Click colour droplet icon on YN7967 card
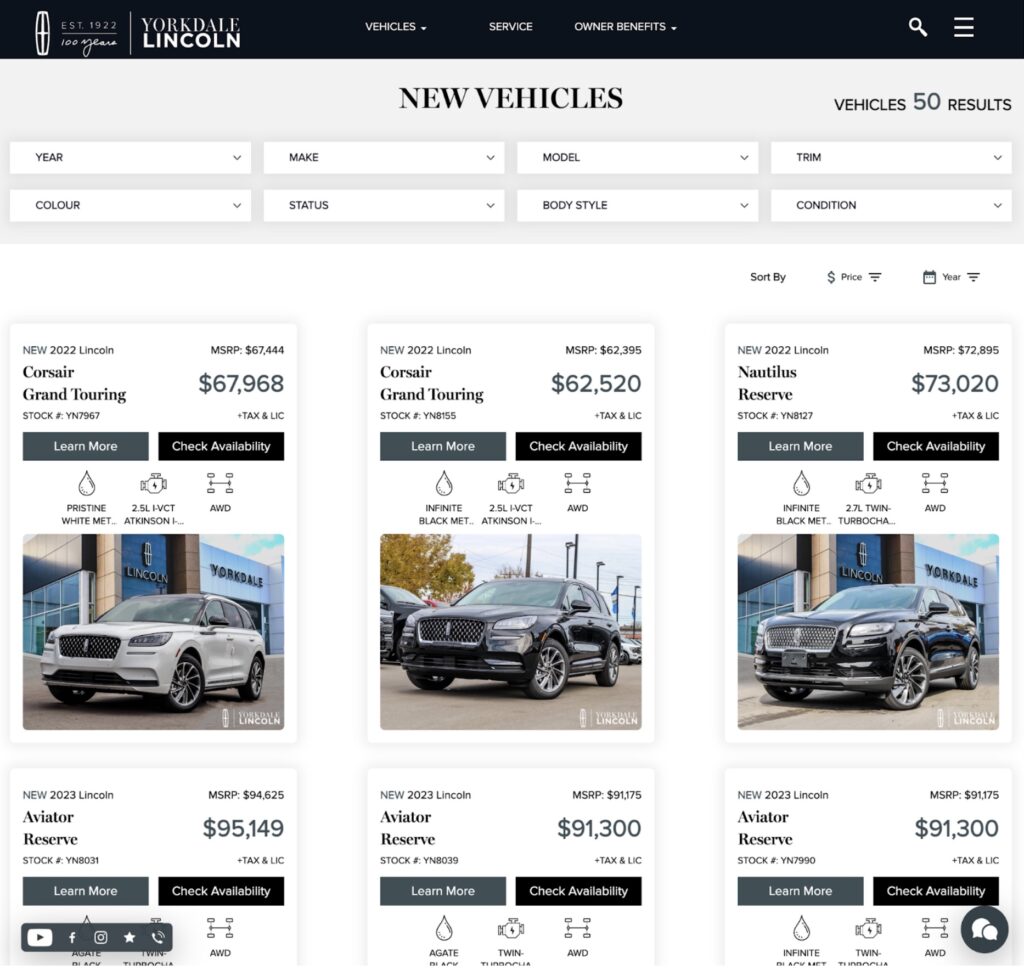 [x=86, y=483]
